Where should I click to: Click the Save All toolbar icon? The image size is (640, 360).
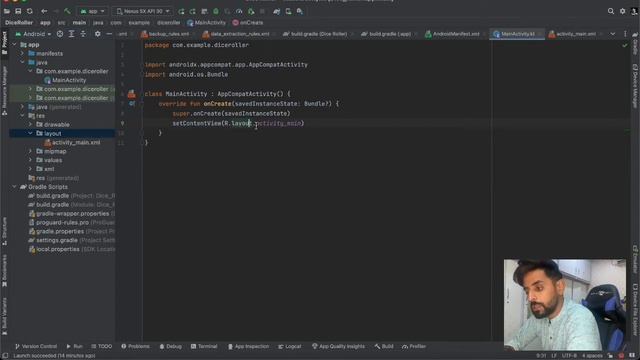18,11
